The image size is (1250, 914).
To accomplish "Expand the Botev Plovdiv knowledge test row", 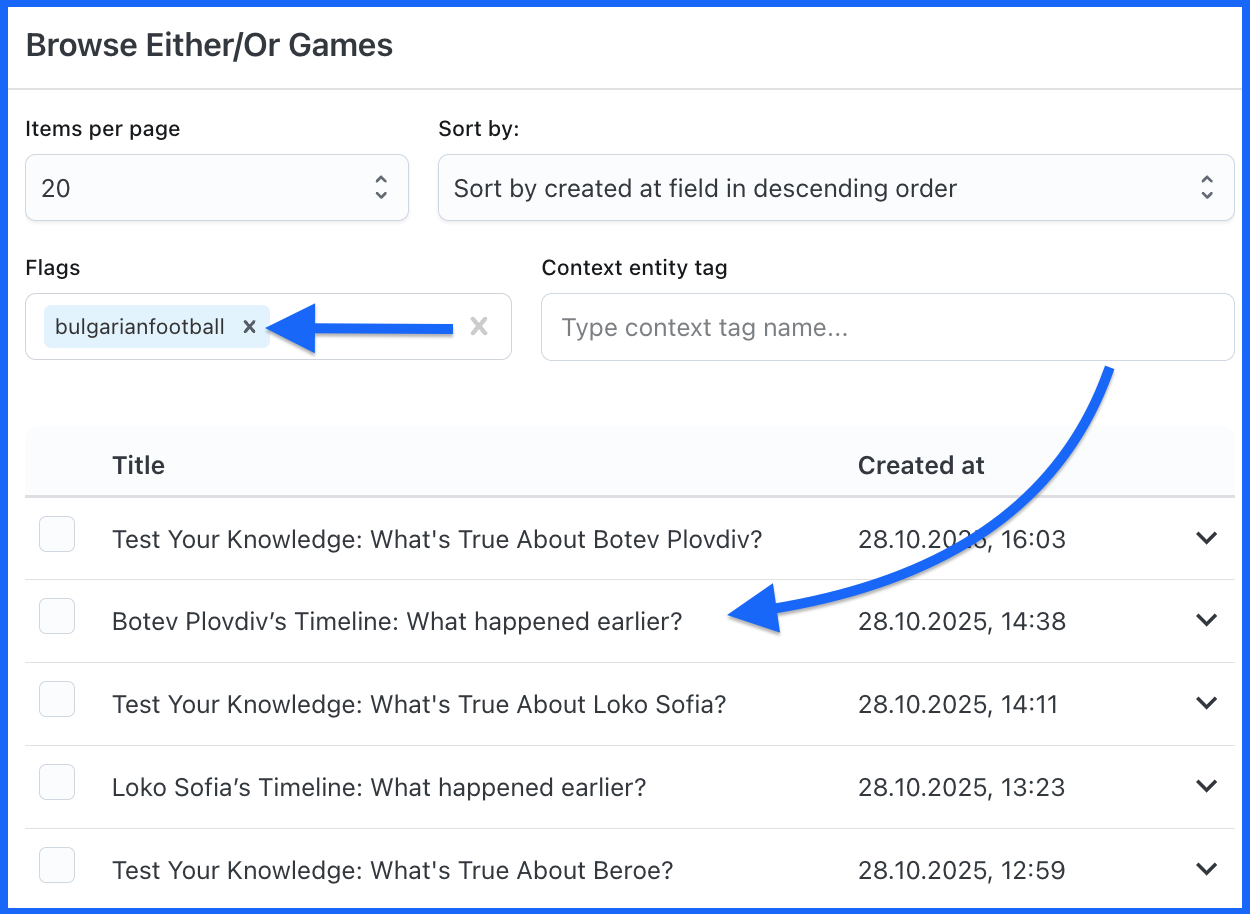I will [1207, 538].
